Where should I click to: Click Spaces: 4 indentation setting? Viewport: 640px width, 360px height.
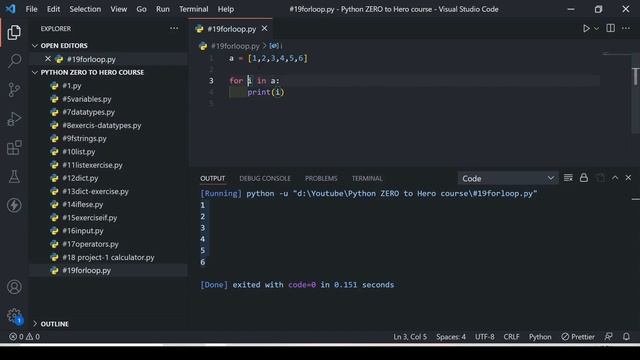(x=451, y=337)
